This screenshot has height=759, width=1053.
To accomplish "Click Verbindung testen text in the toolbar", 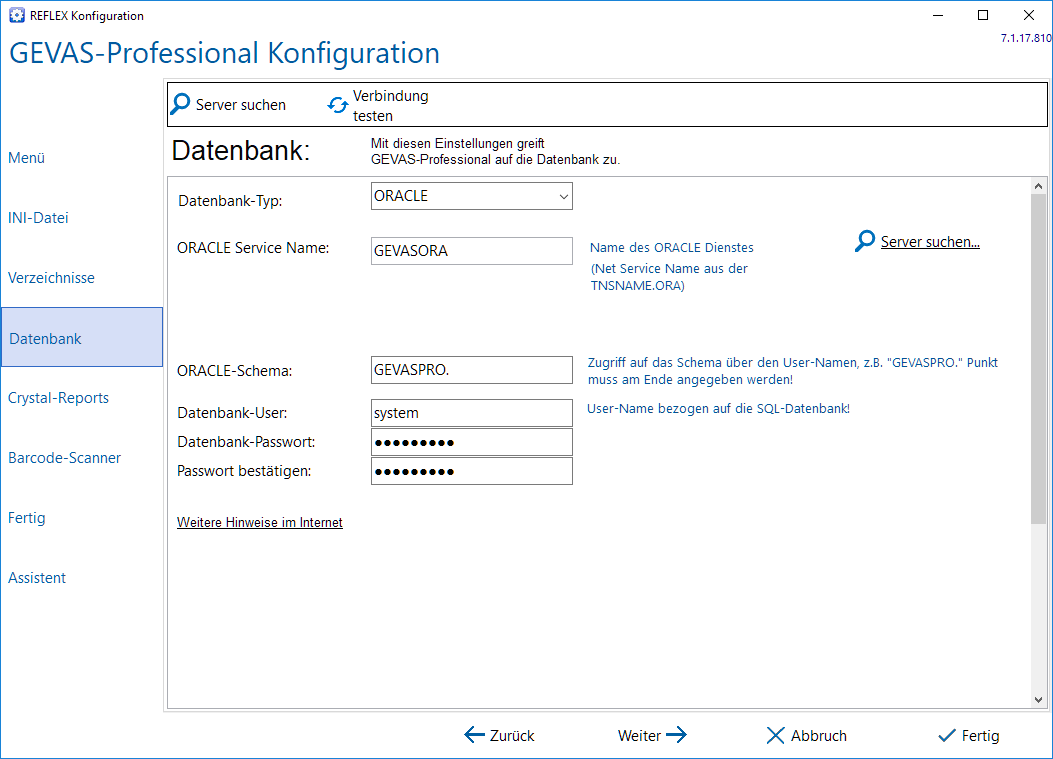I will coord(391,105).
